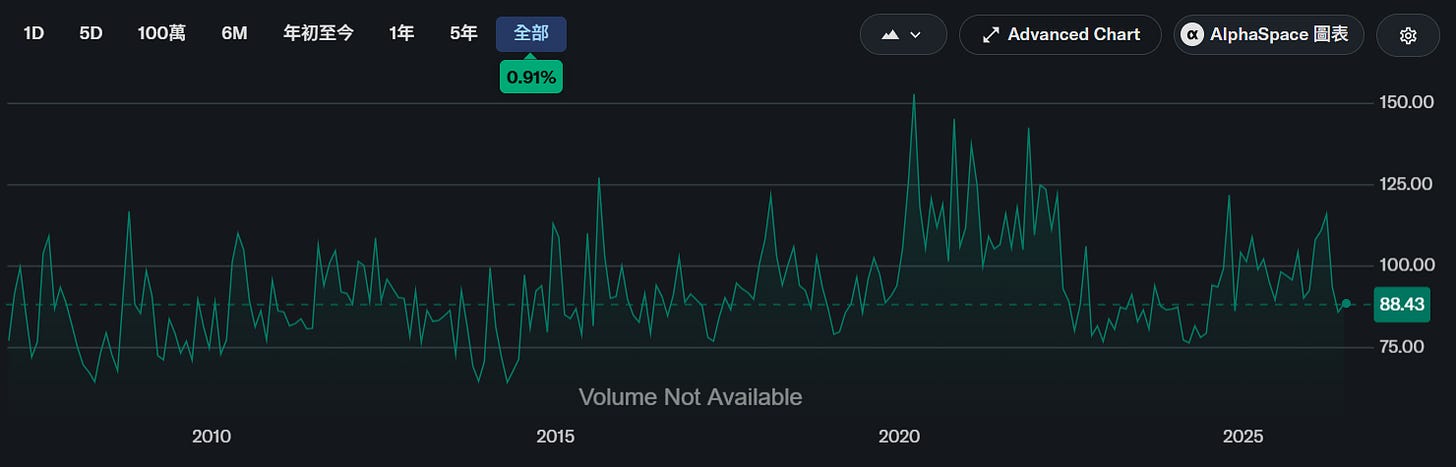The width and height of the screenshot is (1456, 467).
Task: Click the 125.00 axis label
Action: tap(1408, 184)
